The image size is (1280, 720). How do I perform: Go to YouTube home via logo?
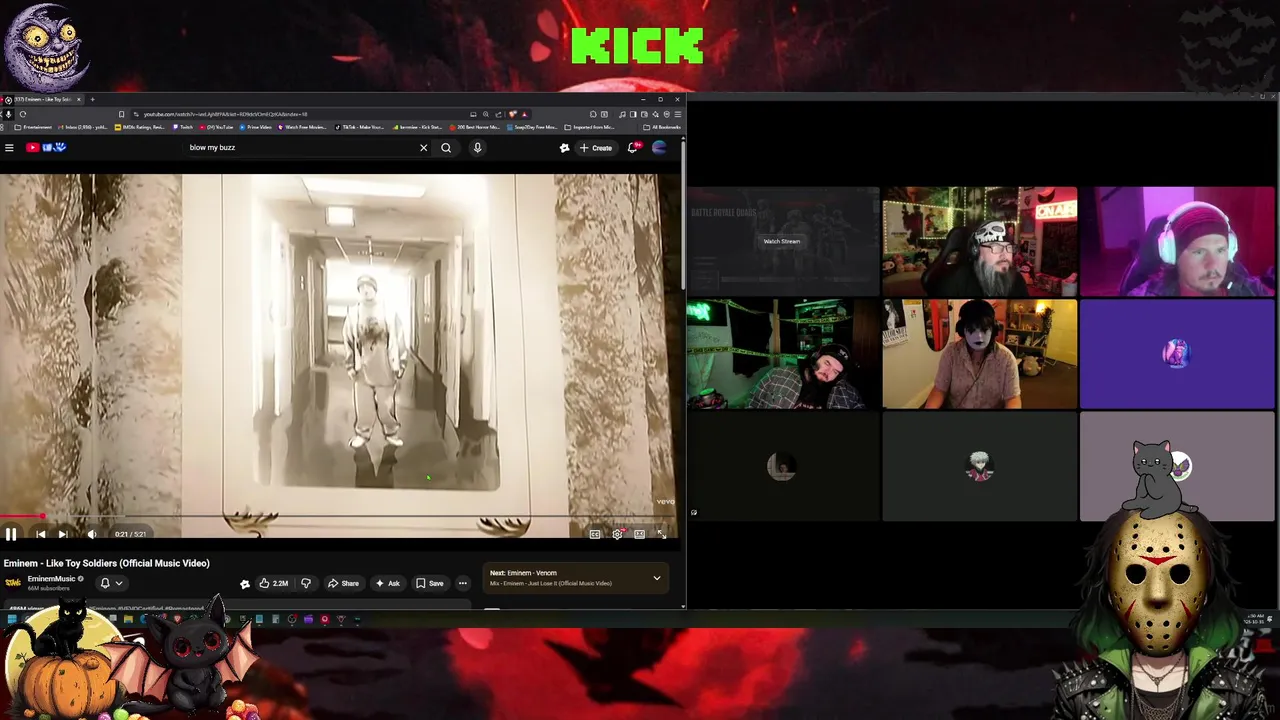[x=46, y=148]
